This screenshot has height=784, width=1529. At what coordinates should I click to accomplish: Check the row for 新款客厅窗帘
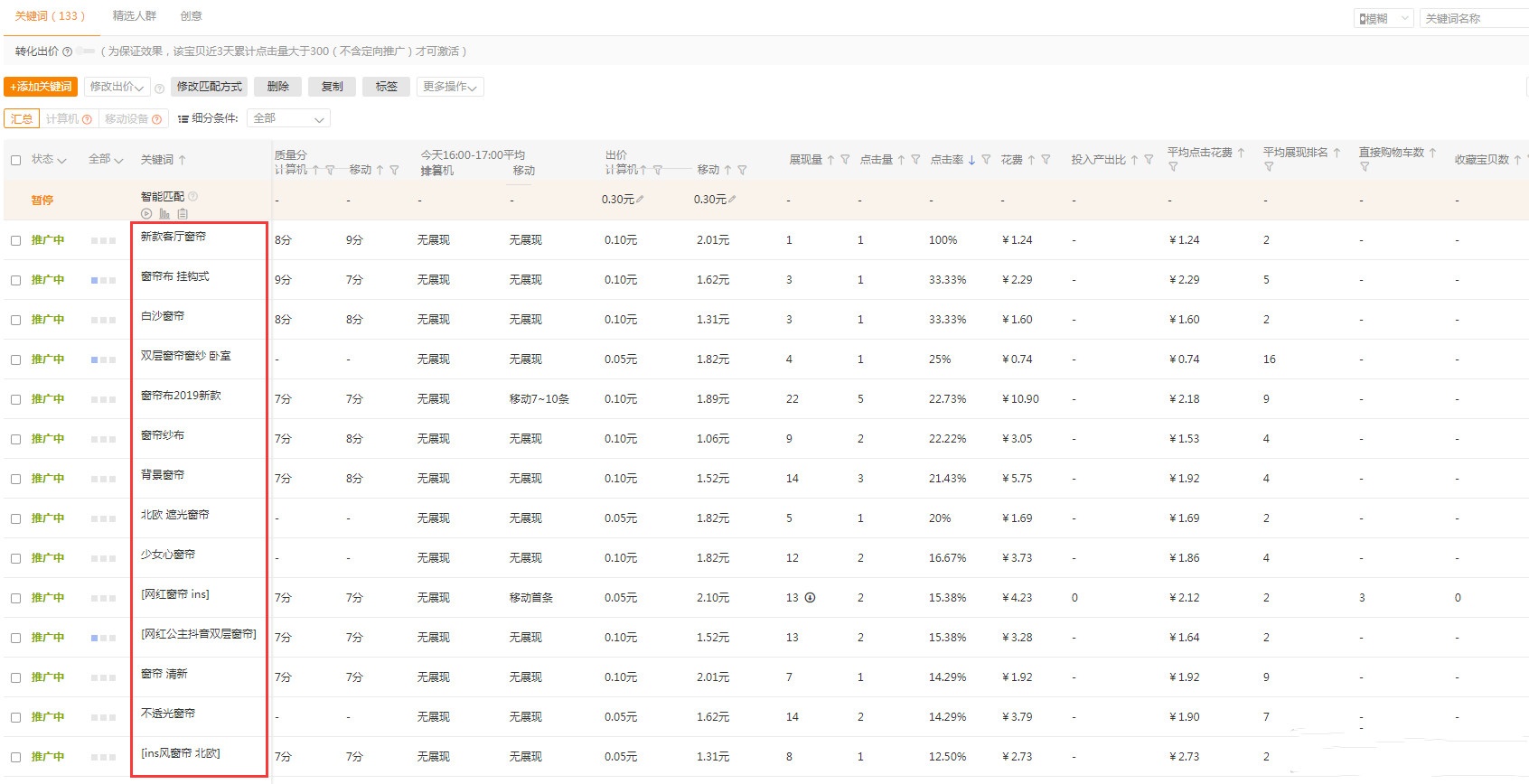coord(15,240)
